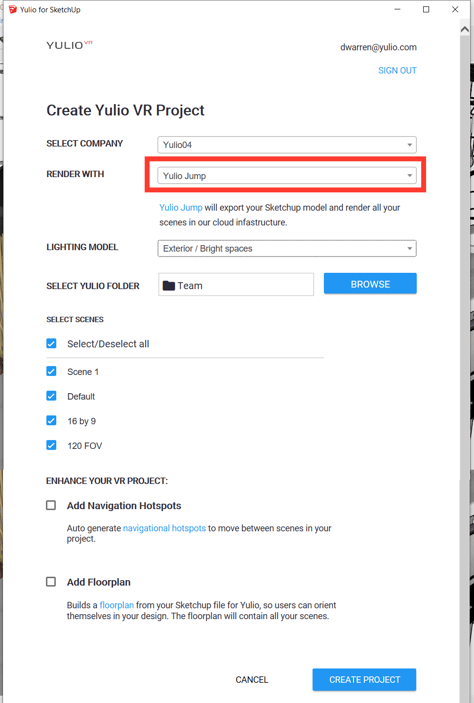Click the Yulio folder path field
The width and height of the screenshot is (474, 703).
236,285
